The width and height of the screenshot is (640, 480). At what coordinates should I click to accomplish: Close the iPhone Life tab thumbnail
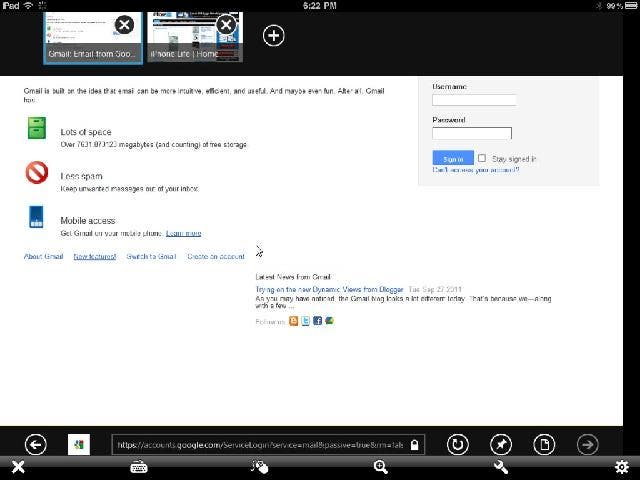point(226,25)
